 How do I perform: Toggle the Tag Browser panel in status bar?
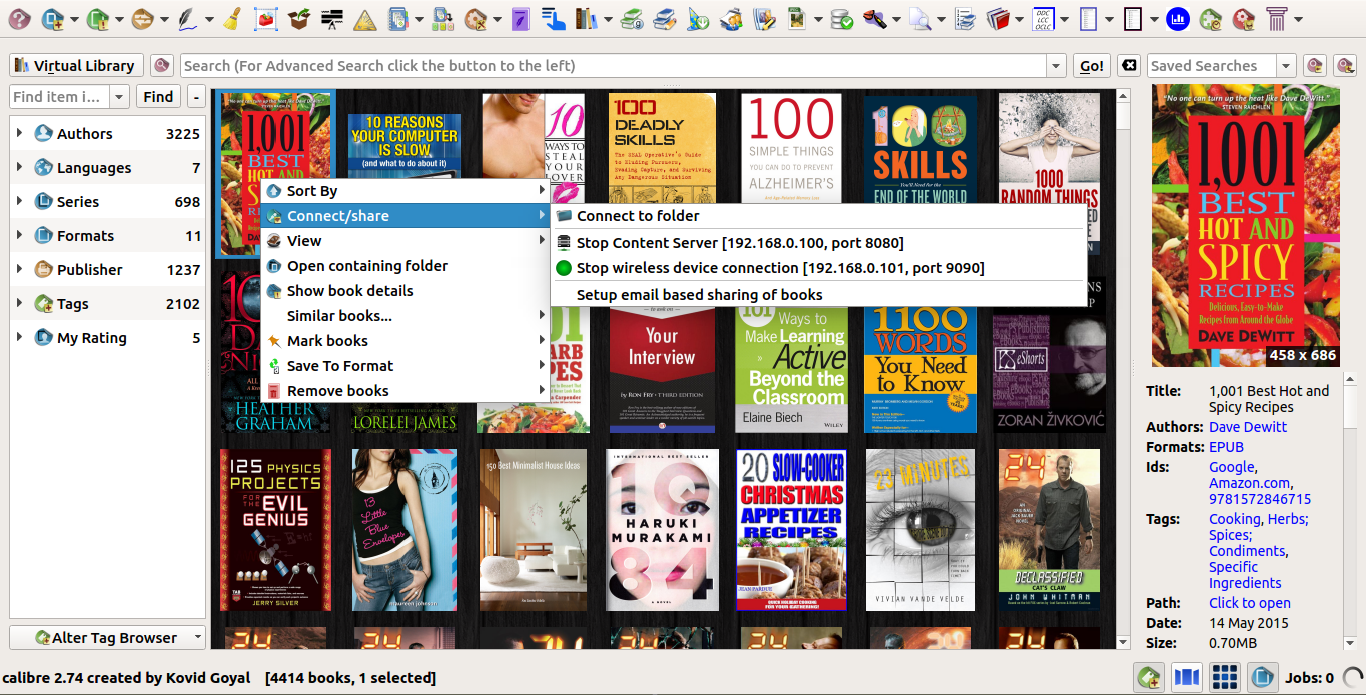pyautogui.click(x=1149, y=677)
